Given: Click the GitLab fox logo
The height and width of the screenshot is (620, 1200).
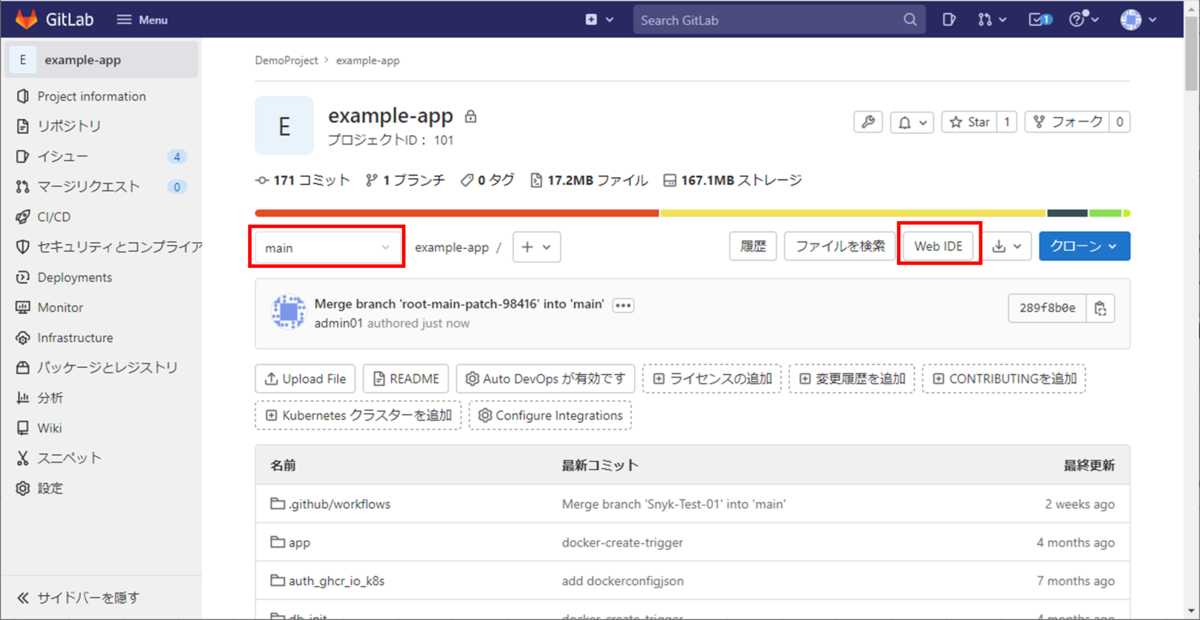Looking at the screenshot, I should 26,19.
